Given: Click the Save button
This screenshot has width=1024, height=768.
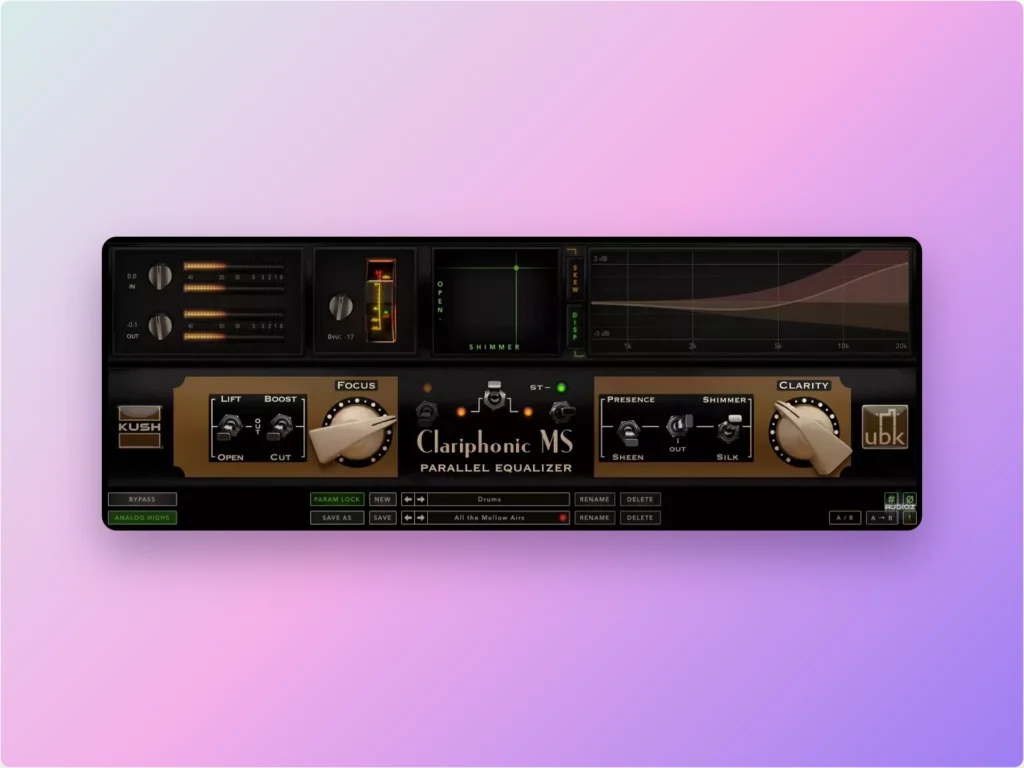Looking at the screenshot, I should (383, 518).
